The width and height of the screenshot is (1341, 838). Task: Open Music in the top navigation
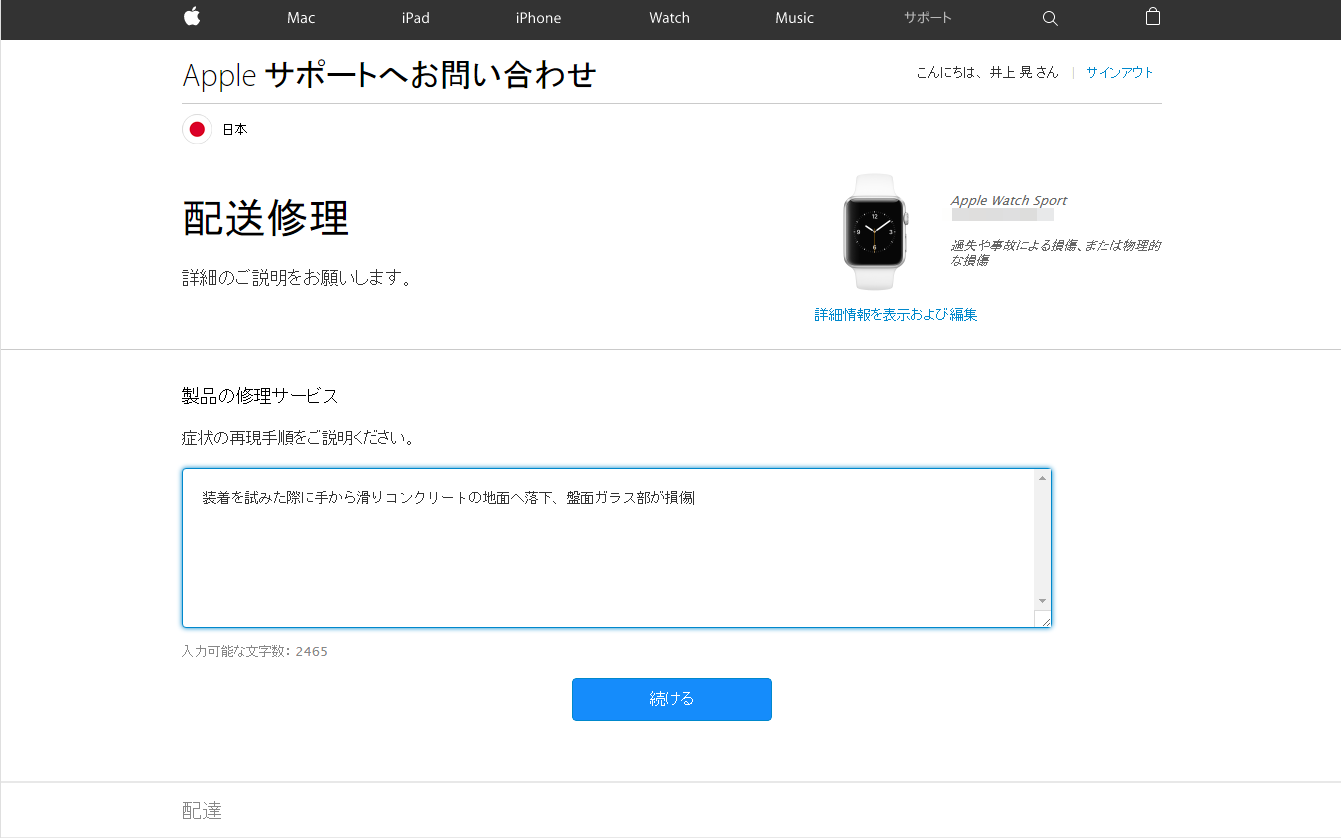pos(794,18)
